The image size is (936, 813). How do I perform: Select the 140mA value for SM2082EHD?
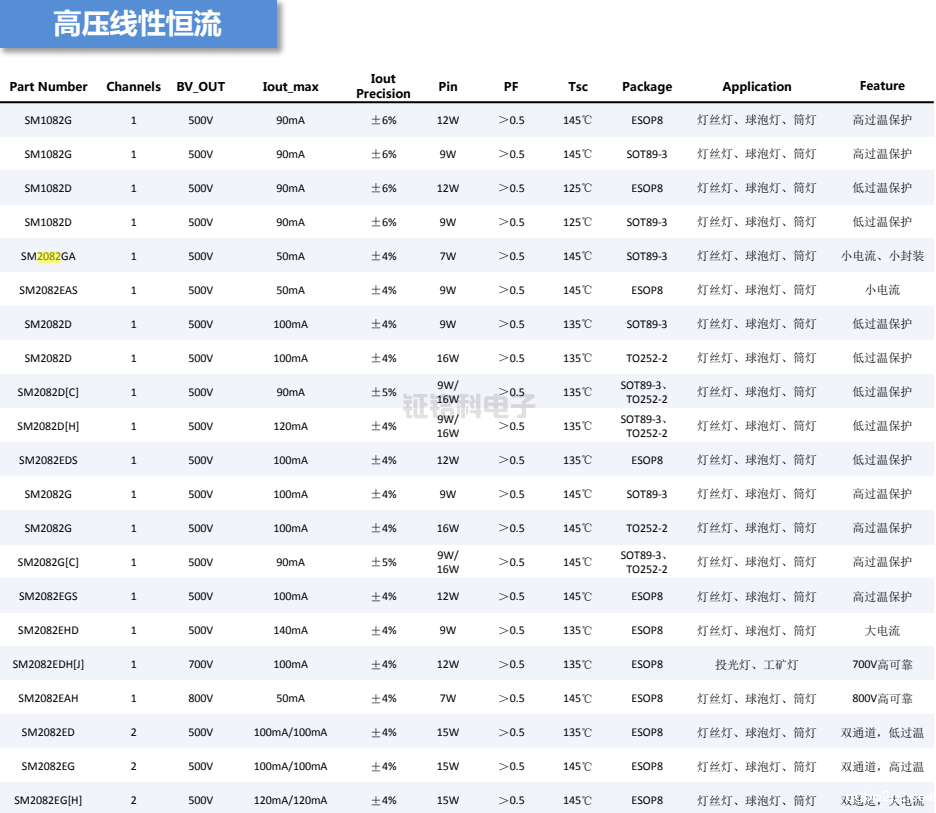point(290,630)
